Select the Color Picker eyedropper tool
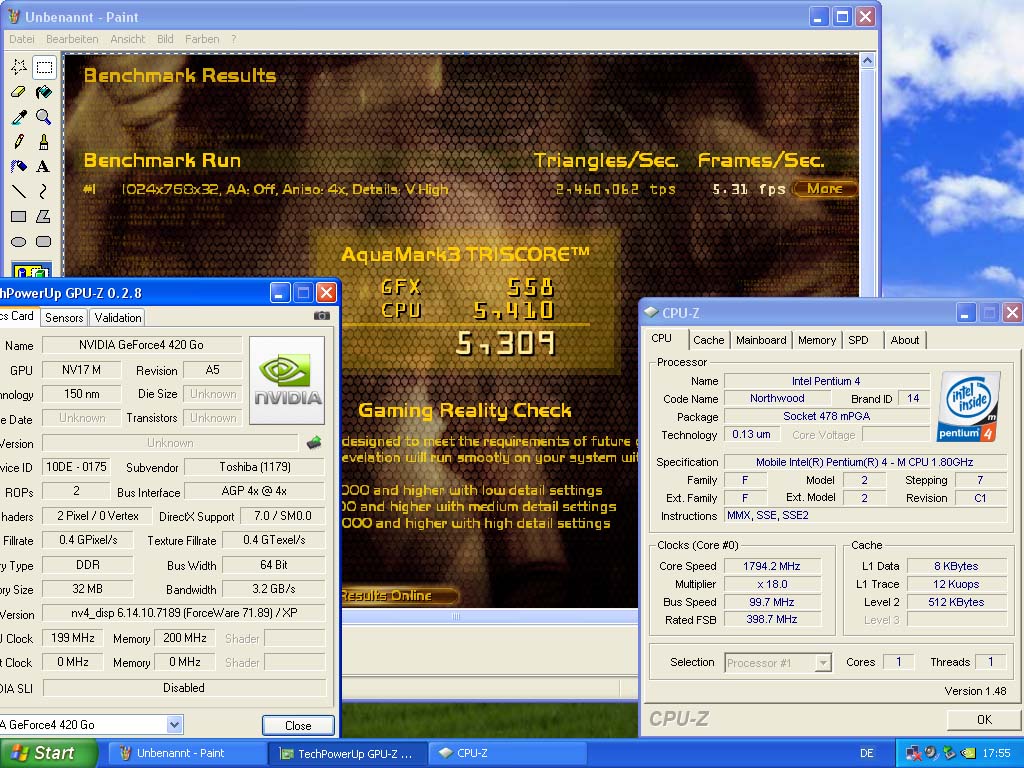 coord(19,117)
